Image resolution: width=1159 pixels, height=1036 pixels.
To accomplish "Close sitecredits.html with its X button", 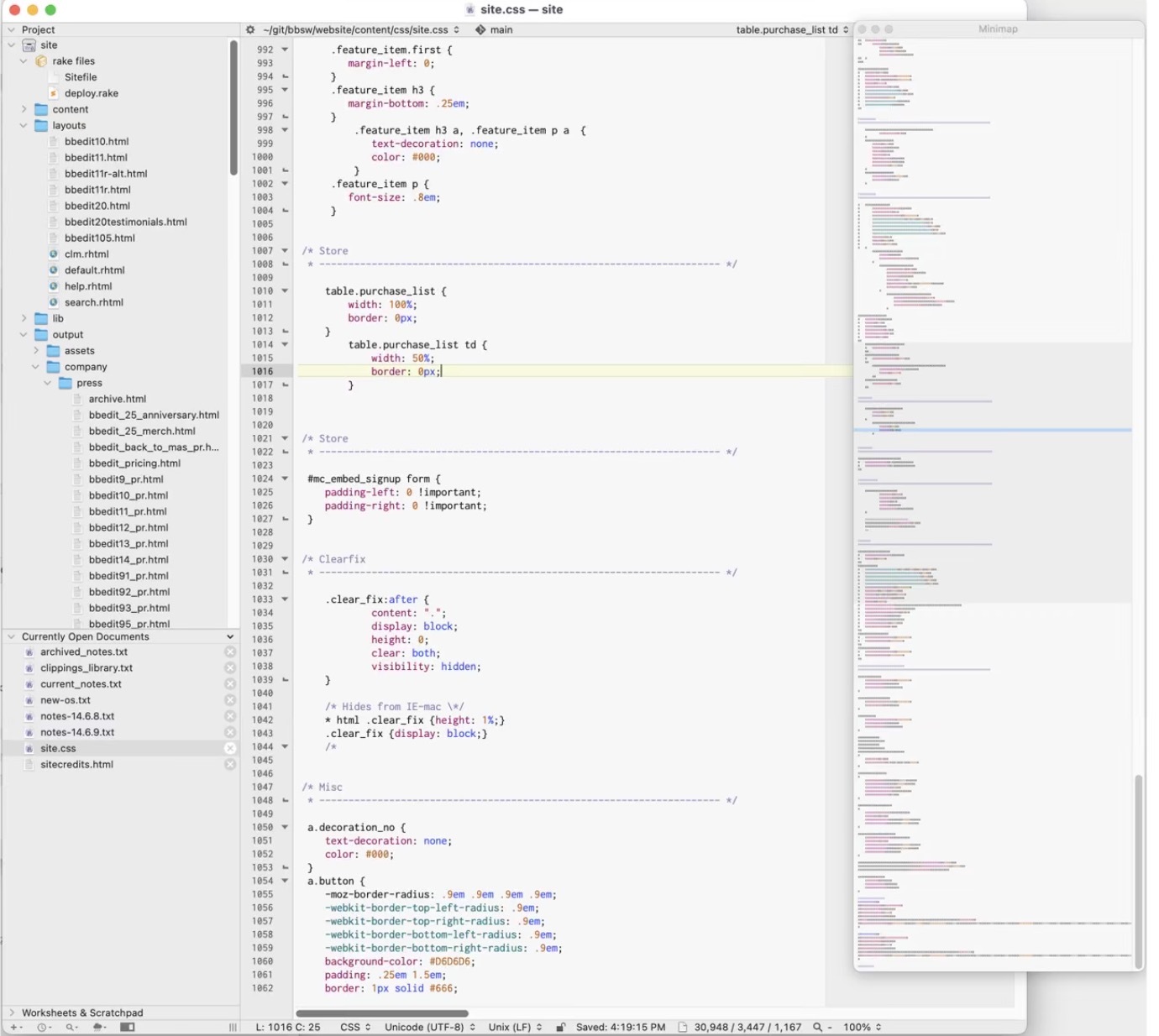I will tap(230, 765).
